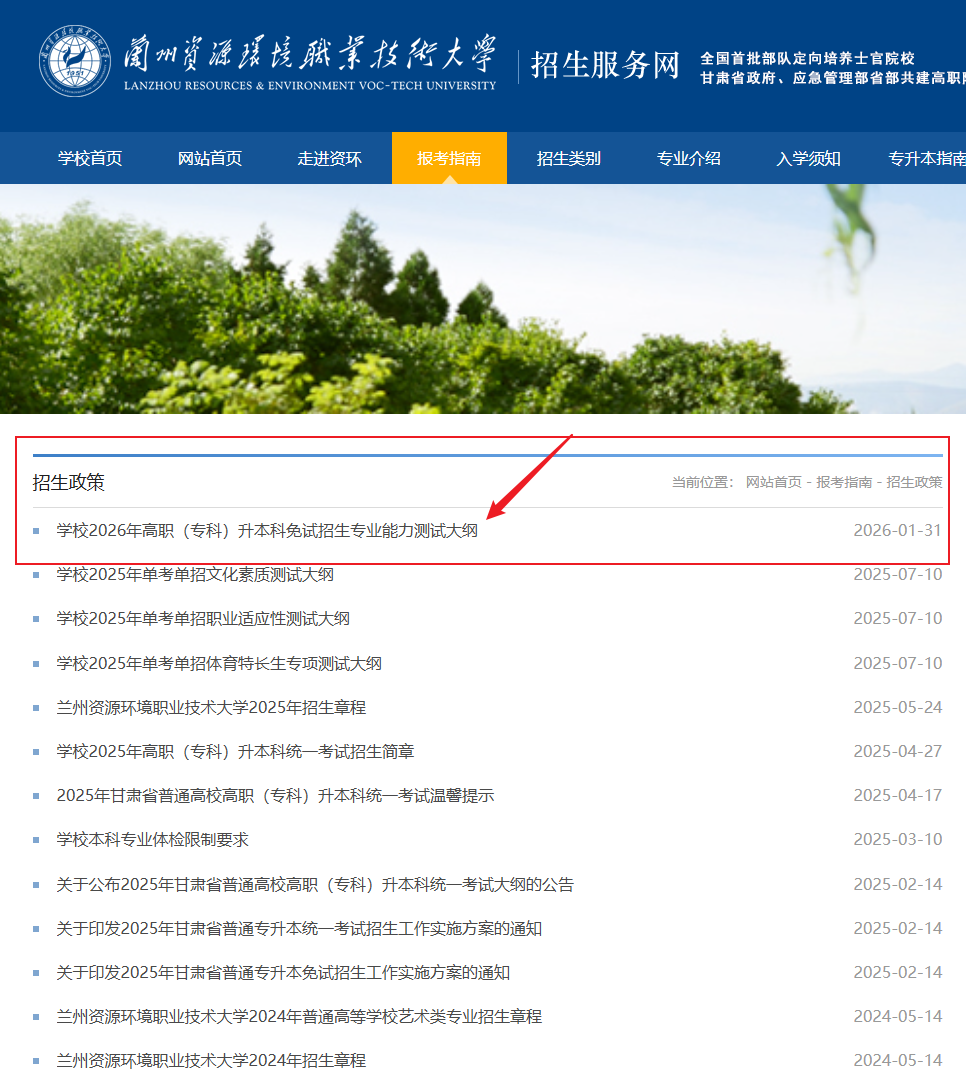Go to 网站首页 in navigation bar

click(x=210, y=158)
